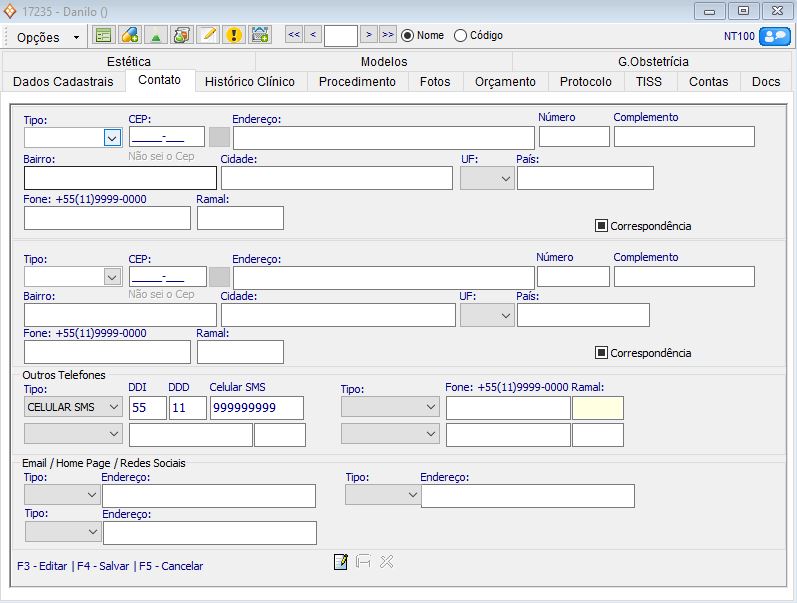Screen dimensions: 797x603
Task: Click the green up-arrow toolbar icon
Action: 155,36
